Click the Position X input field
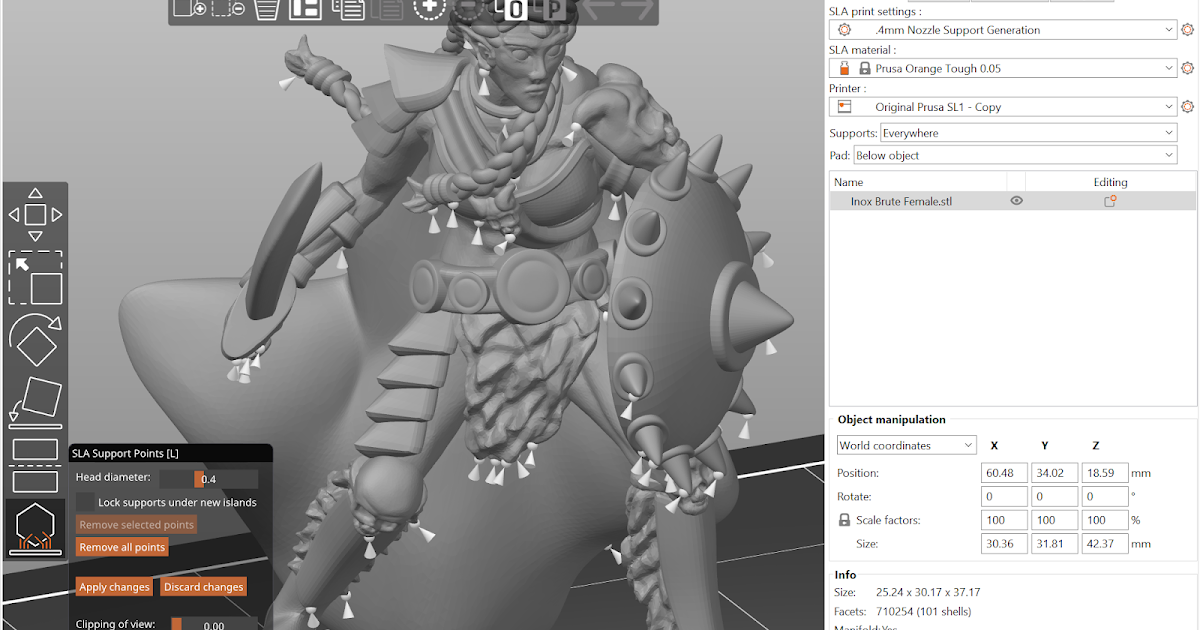The image size is (1200, 630). click(1004, 472)
